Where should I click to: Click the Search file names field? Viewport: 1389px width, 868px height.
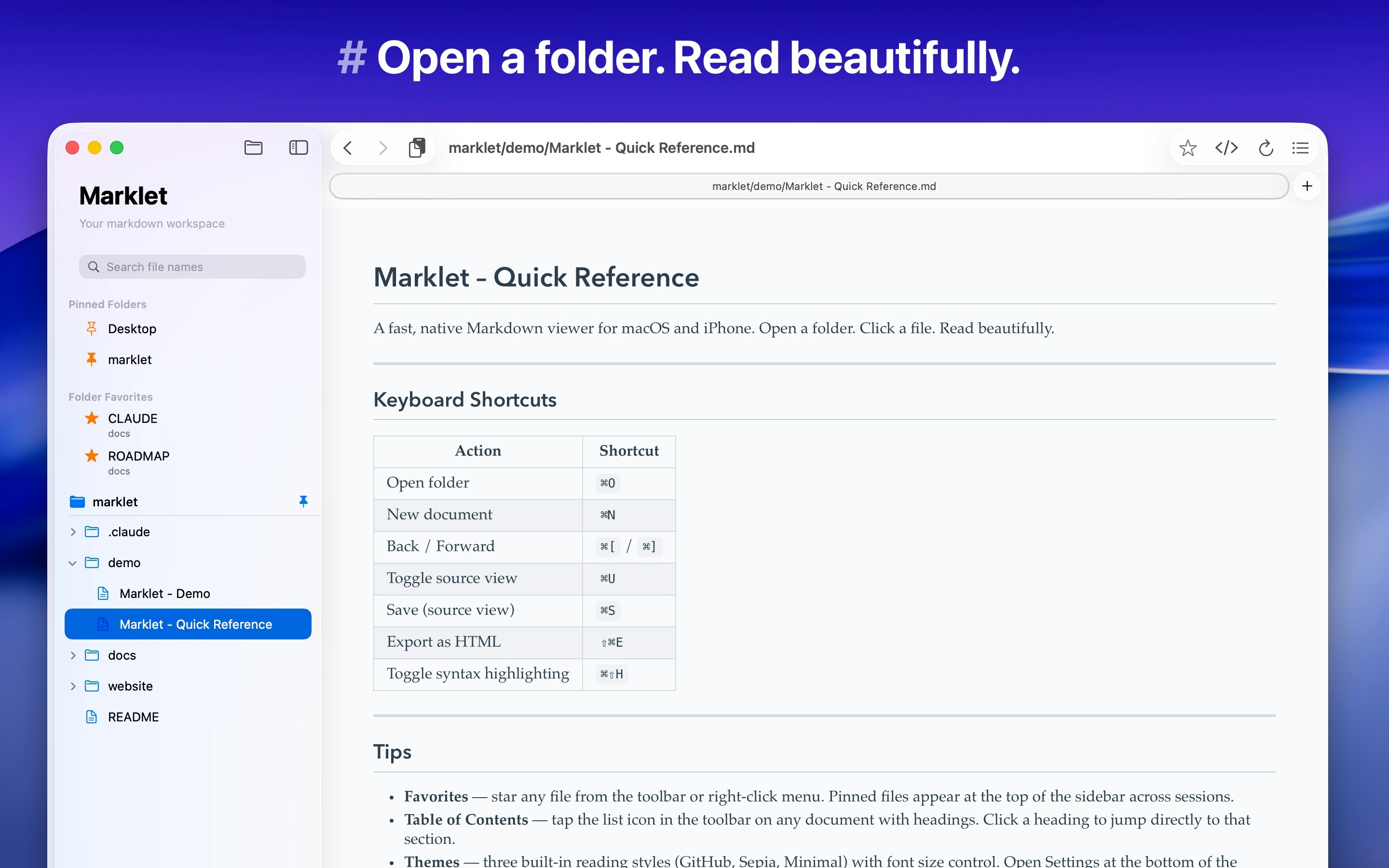tap(192, 267)
